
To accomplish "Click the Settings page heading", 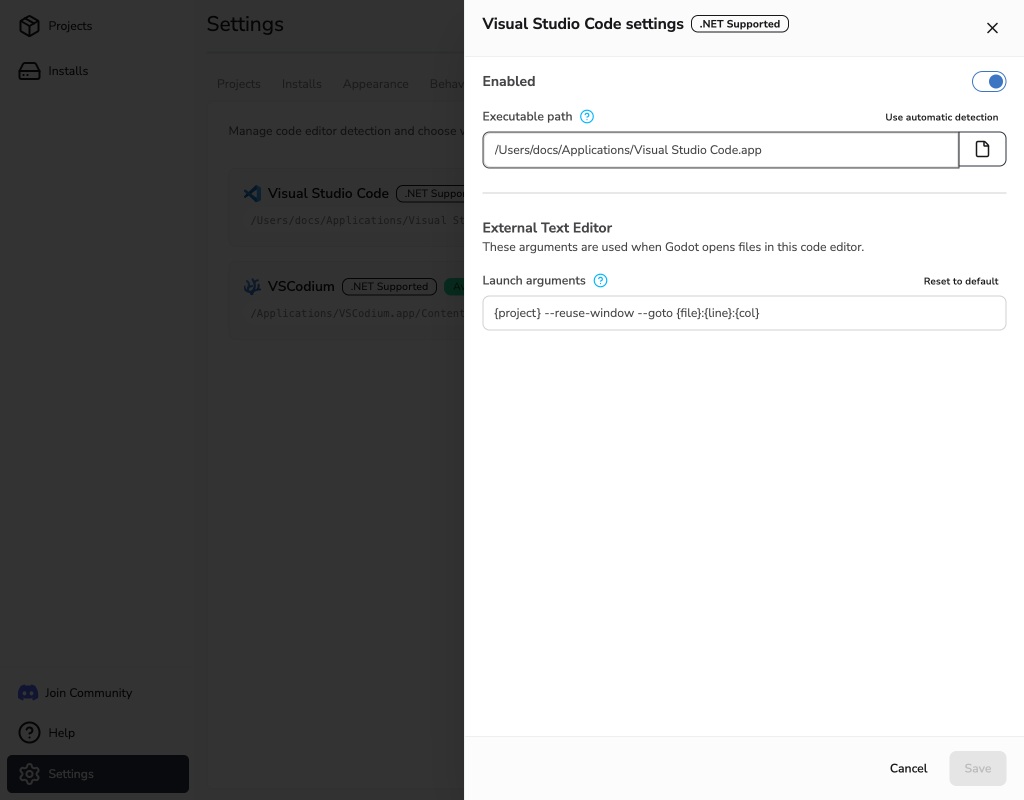I will click(245, 24).
